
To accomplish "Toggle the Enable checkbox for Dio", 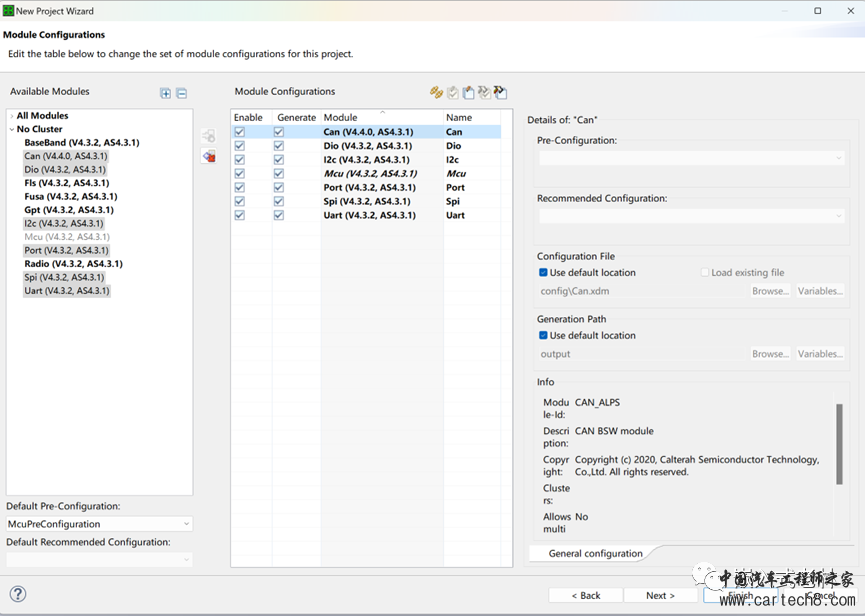I will (239, 146).
